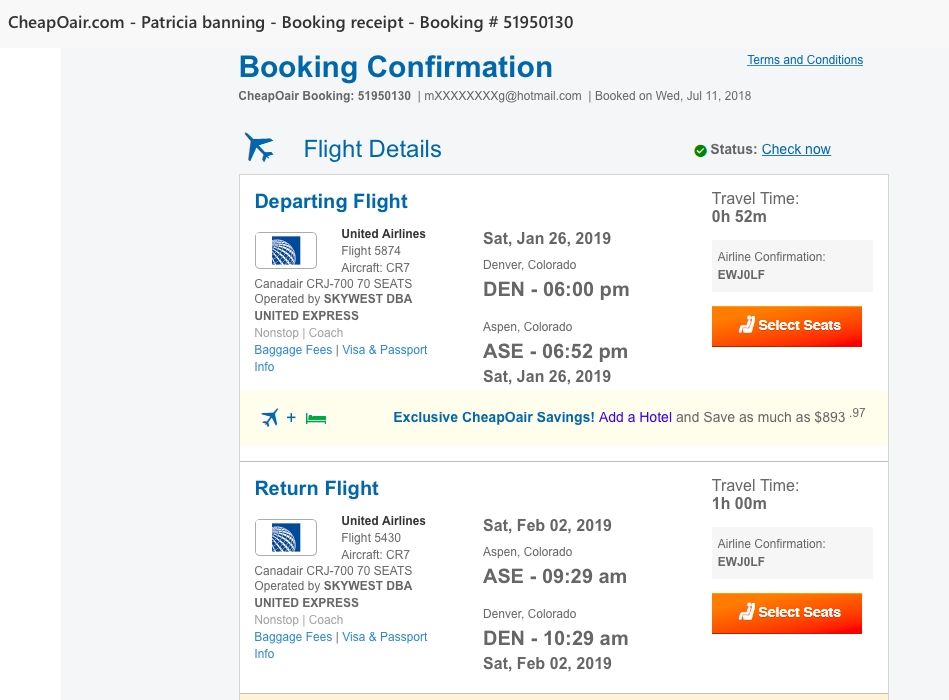Screen dimensions: 949x700
Task: Click the green status checkmark icon
Action: click(700, 151)
